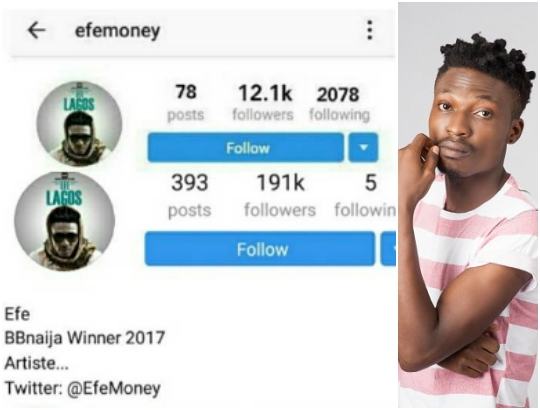This screenshot has width=540, height=410.
Task: Click the efemoney username title
Action: click(118, 31)
